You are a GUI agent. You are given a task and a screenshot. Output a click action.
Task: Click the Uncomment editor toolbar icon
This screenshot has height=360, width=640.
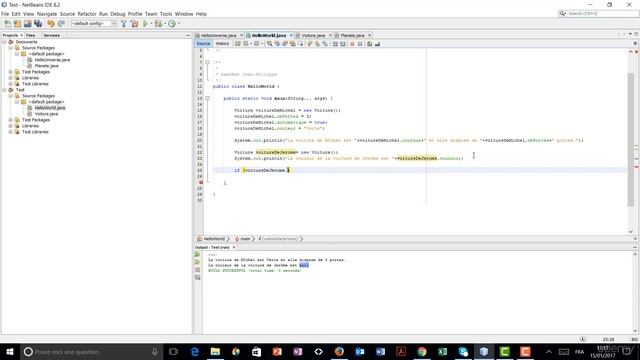click(x=377, y=44)
